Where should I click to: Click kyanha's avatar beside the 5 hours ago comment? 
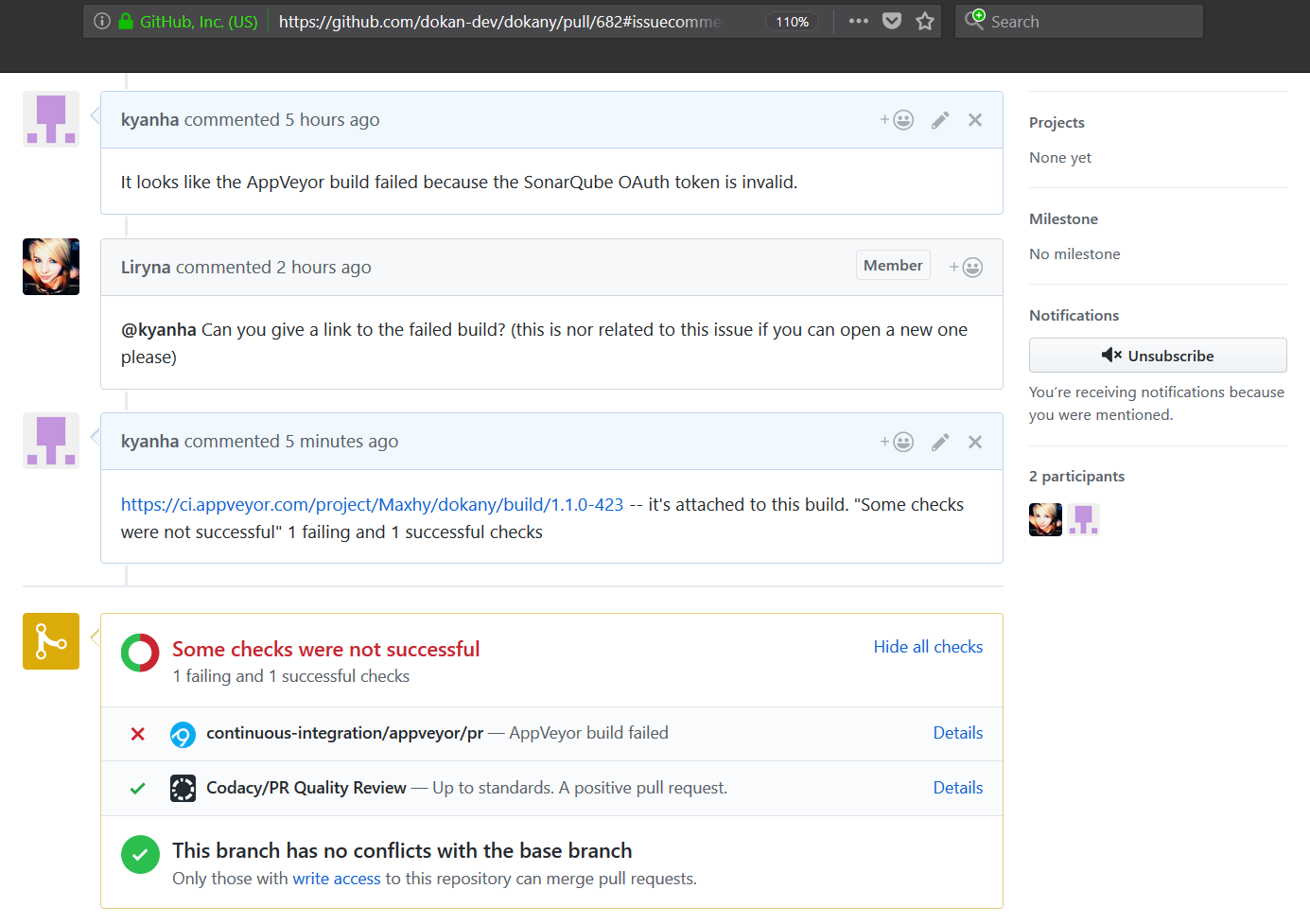[51, 119]
